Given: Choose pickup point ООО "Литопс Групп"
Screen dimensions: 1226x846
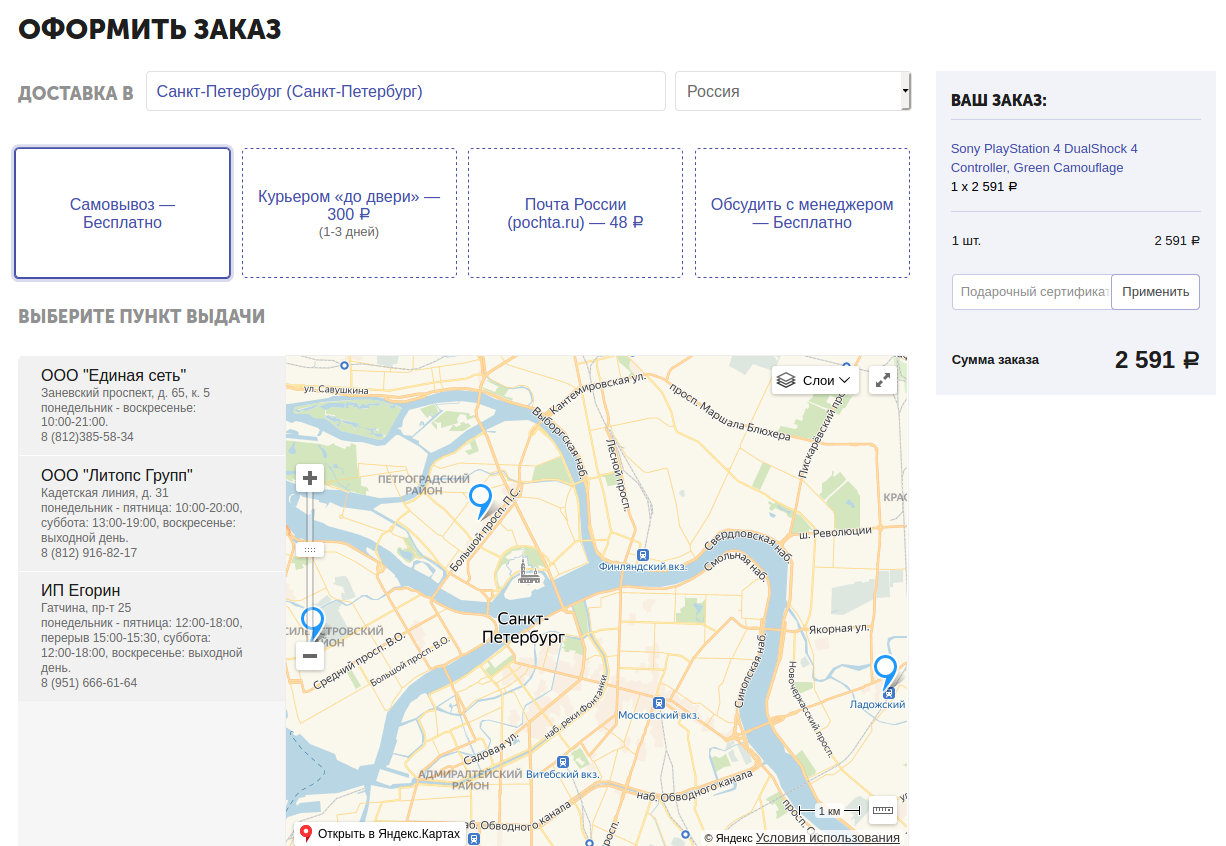Looking at the screenshot, I should tap(152, 514).
